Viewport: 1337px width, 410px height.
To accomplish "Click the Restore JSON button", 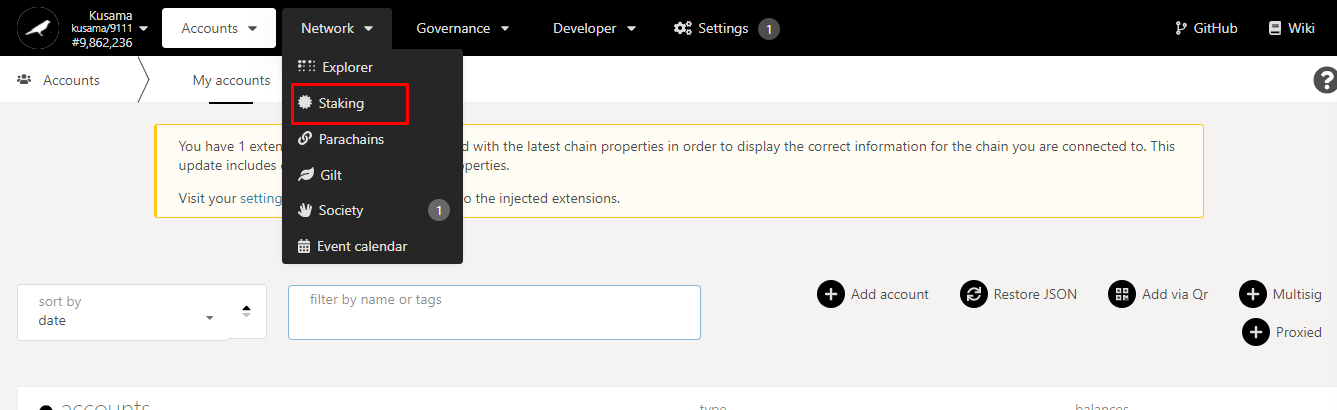I will point(1019,294).
